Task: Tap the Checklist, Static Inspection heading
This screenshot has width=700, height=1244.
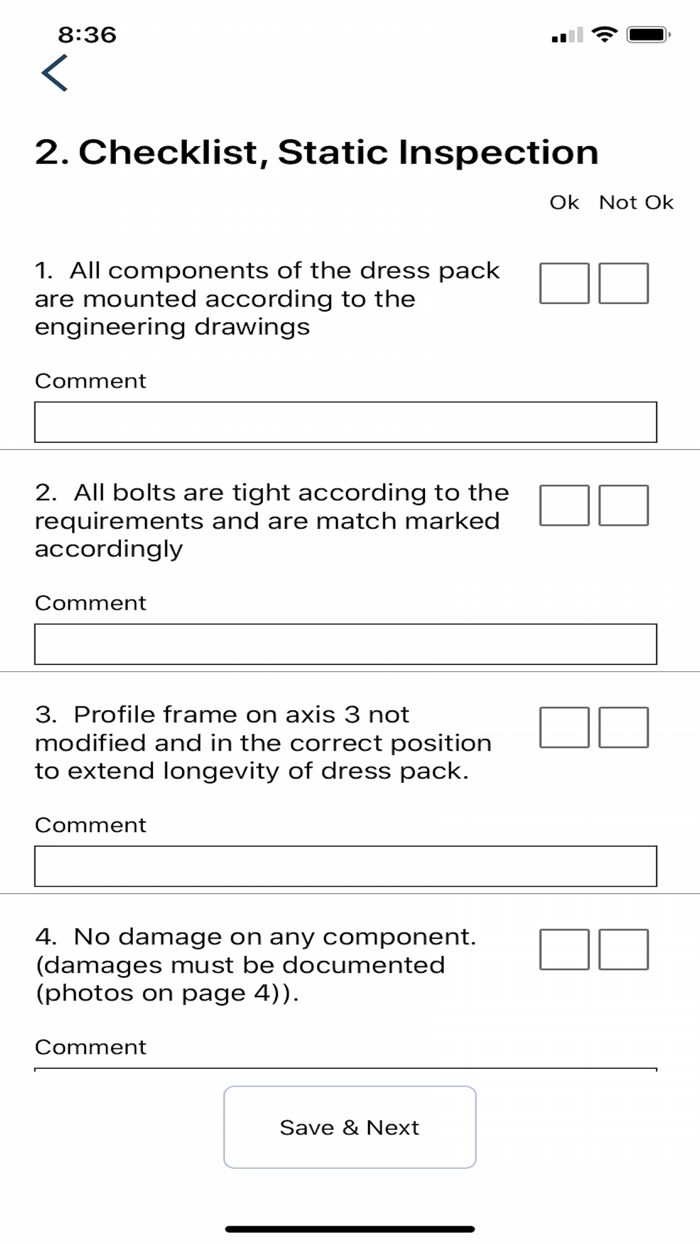Action: (317, 153)
